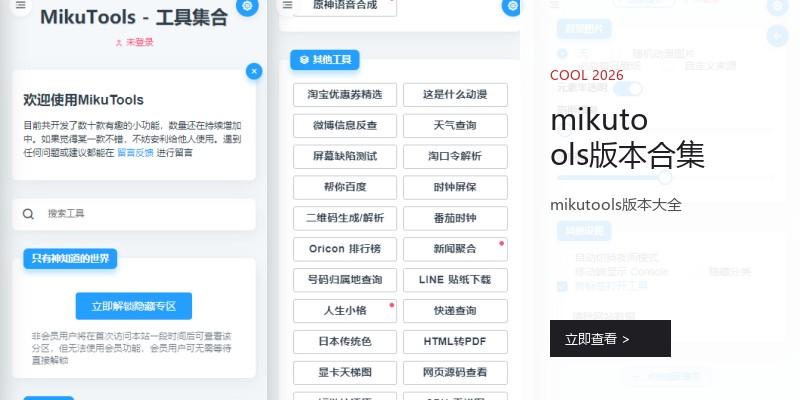The width and height of the screenshot is (800, 400).
Task: Open the 帮你百度 tool
Action: [x=345, y=187]
